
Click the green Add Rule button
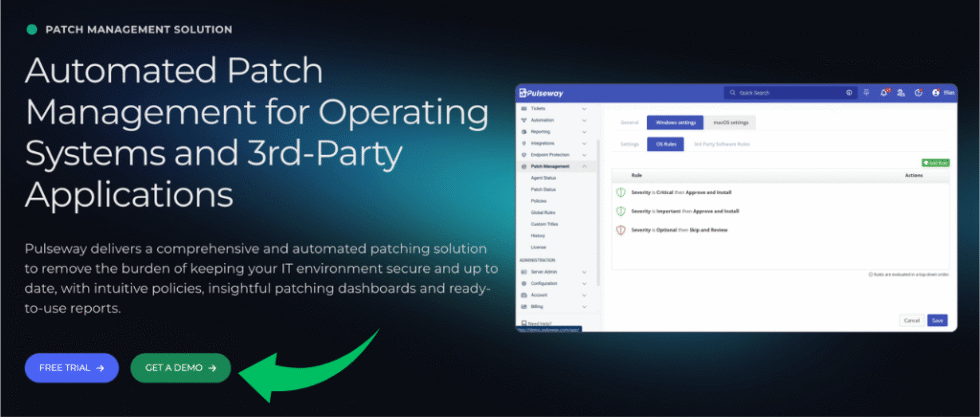click(935, 163)
